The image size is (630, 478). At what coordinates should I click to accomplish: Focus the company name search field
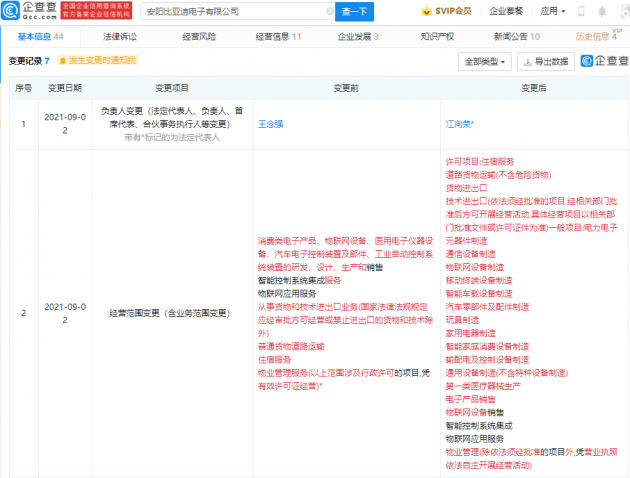tap(236, 12)
